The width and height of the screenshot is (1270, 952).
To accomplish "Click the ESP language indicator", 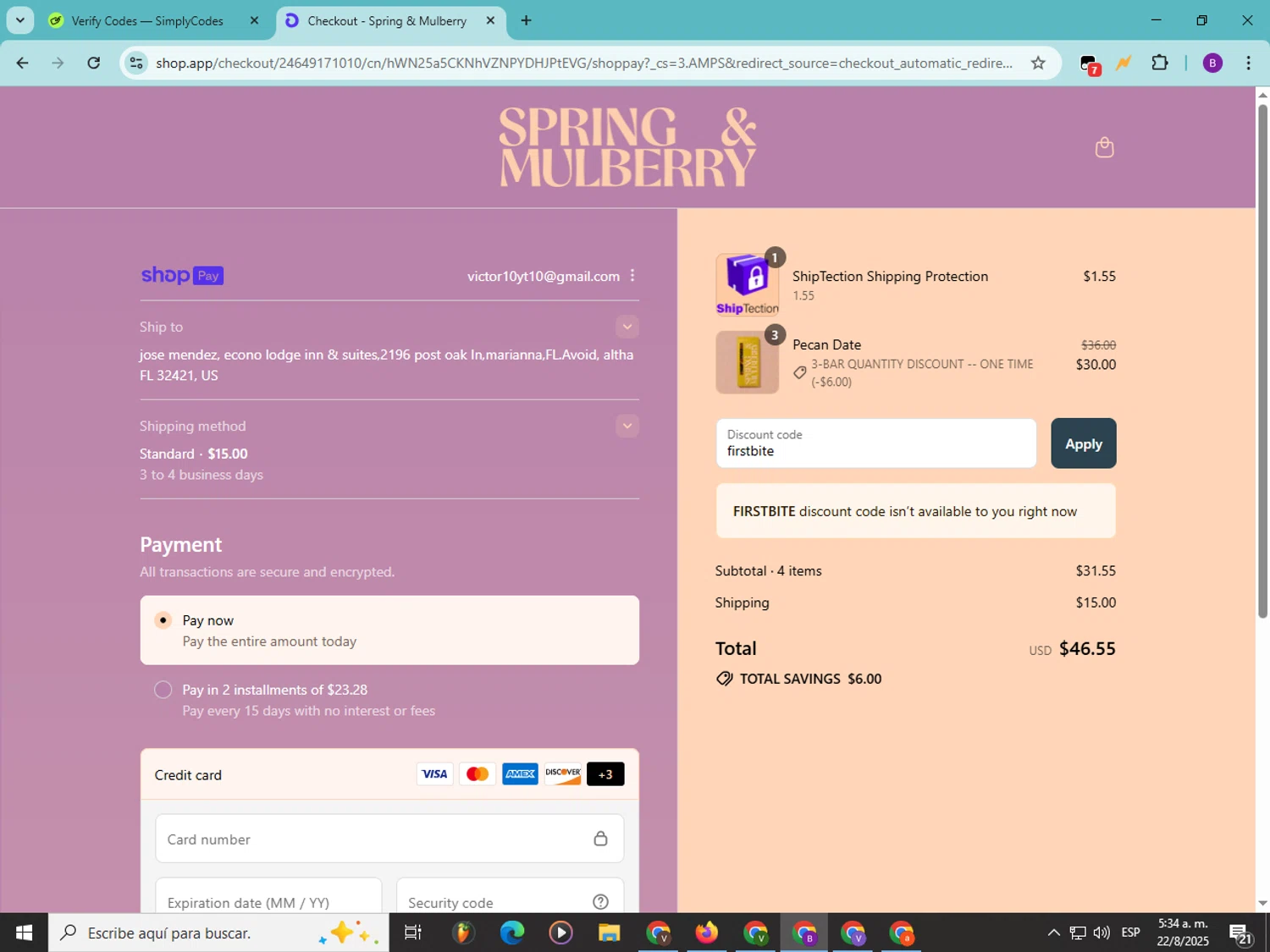I will pyautogui.click(x=1130, y=933).
